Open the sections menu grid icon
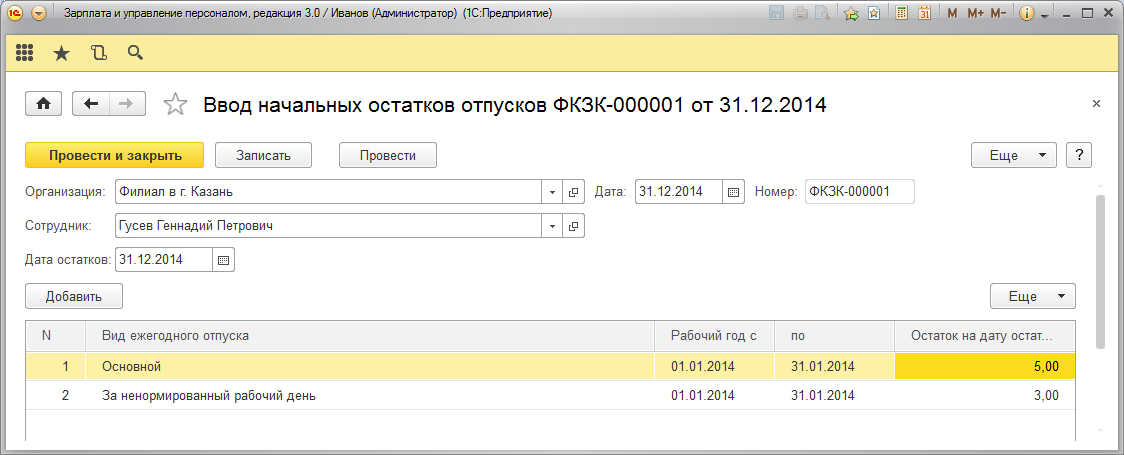This screenshot has width=1124, height=455. (24, 52)
